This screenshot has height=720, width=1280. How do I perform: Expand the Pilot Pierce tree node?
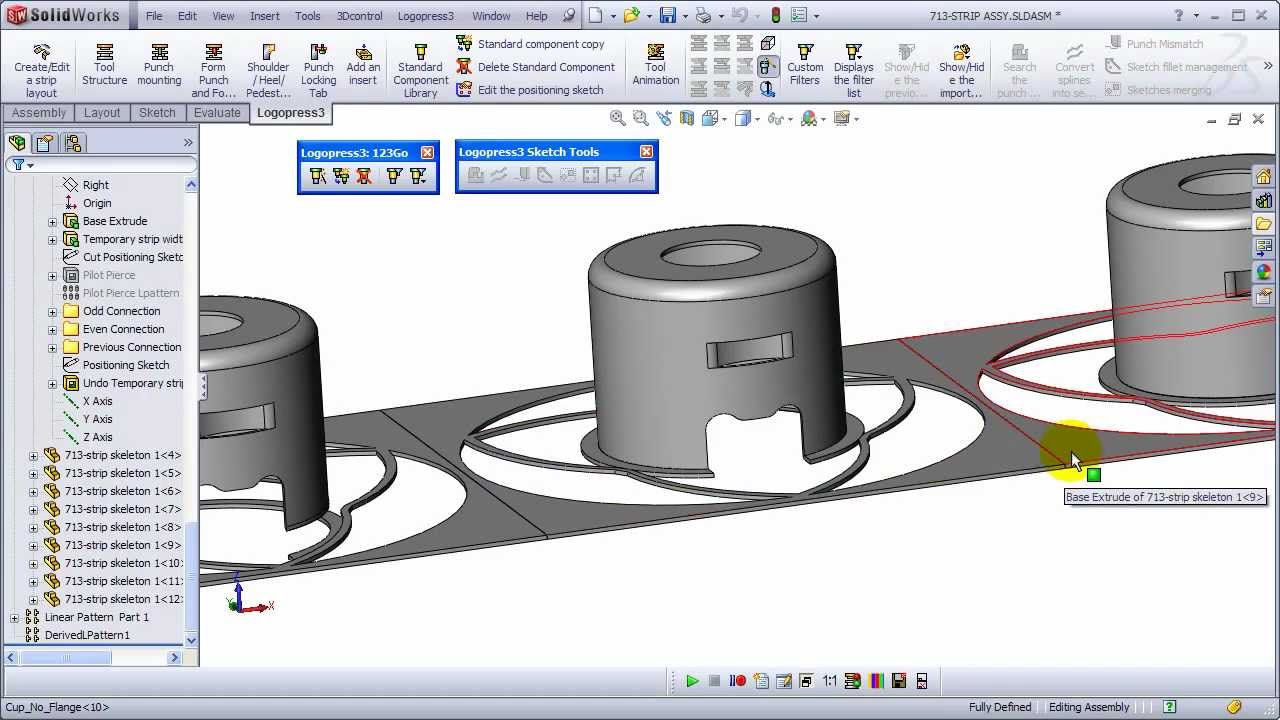pos(52,275)
